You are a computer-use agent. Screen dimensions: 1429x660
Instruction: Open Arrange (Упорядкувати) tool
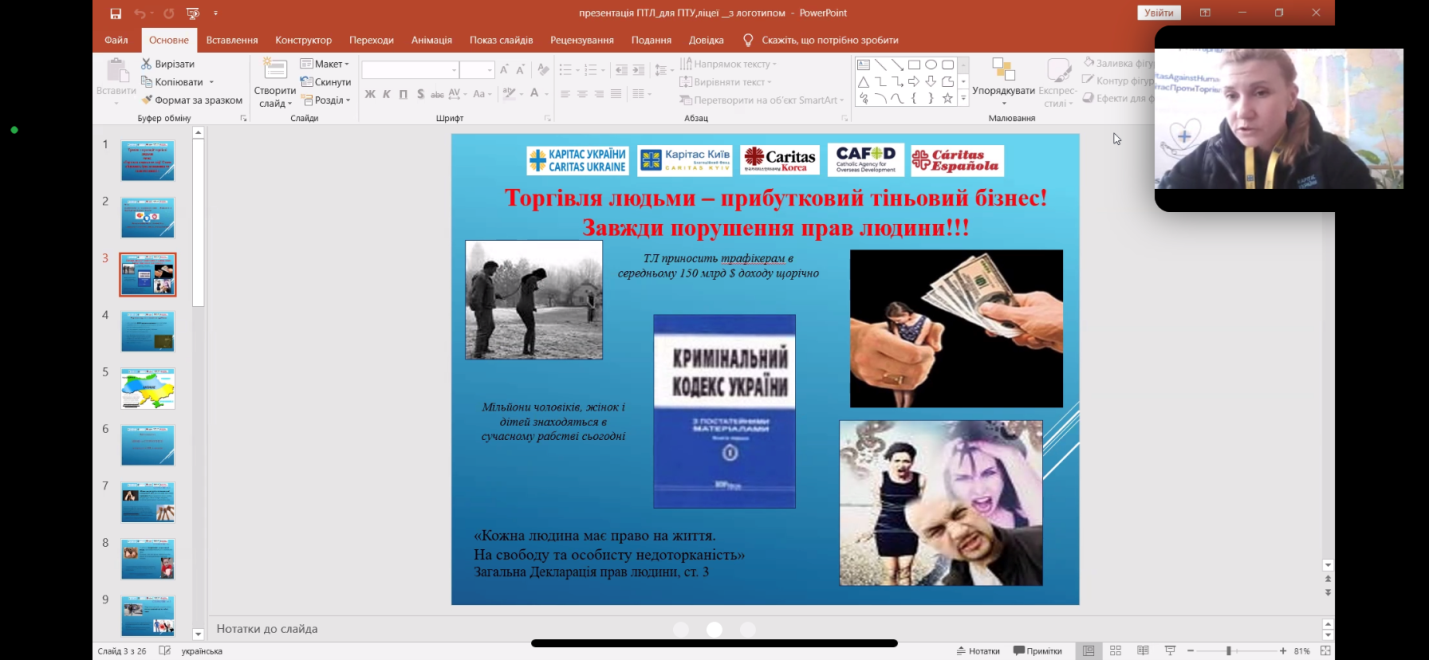[1003, 80]
